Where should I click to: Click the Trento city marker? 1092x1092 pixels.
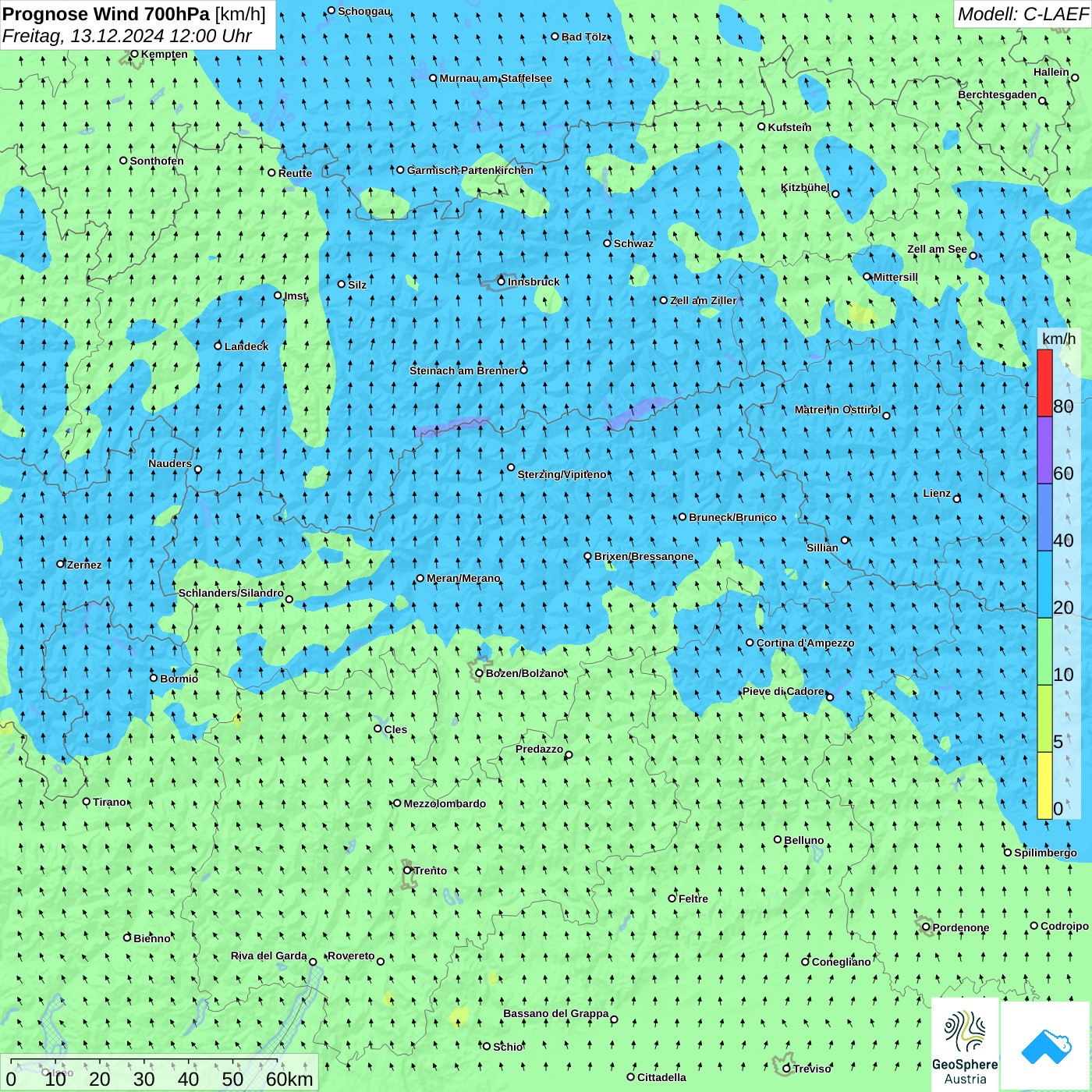coord(407,870)
